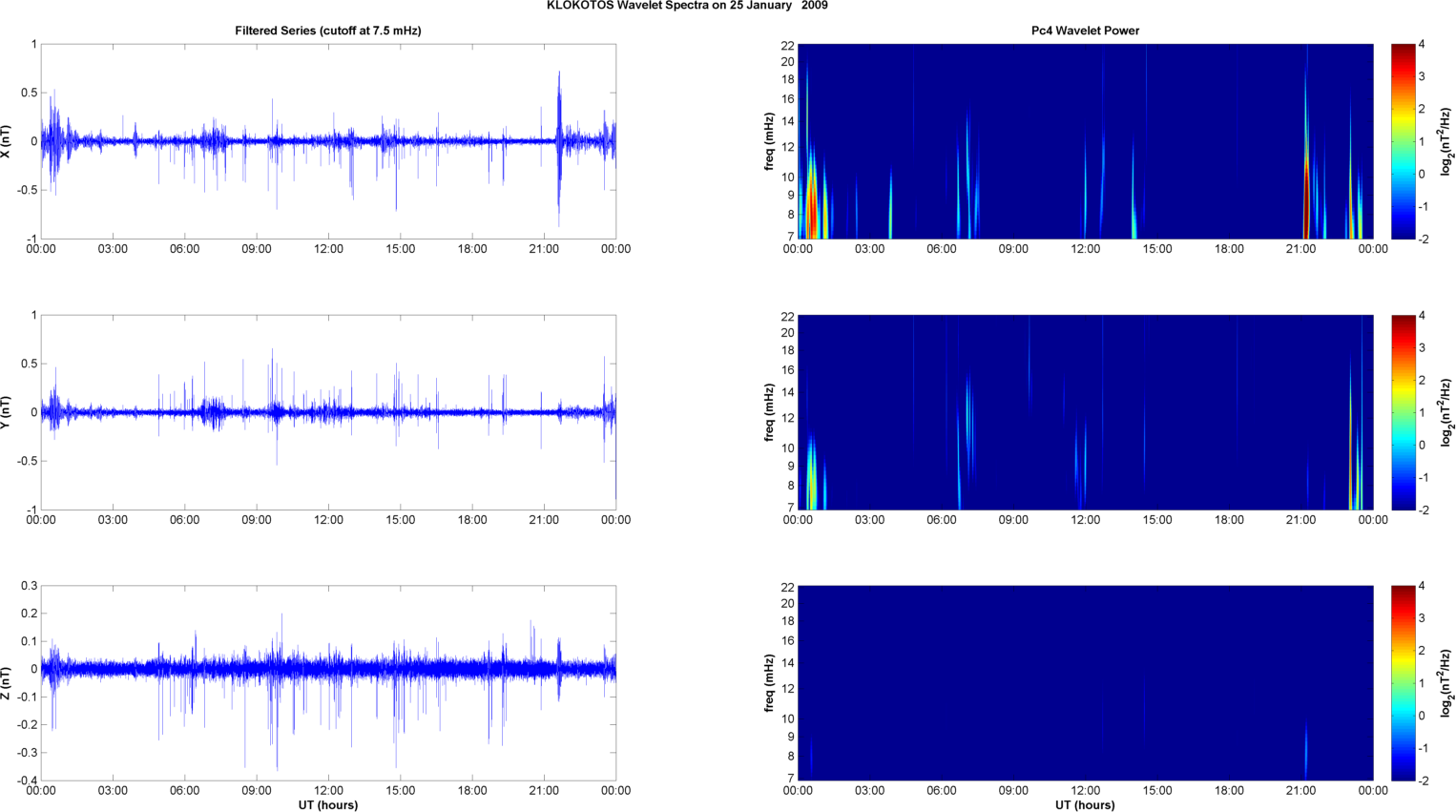
Task: Click the freq (mHz) label of the top spectrum
Action: coord(769,141)
